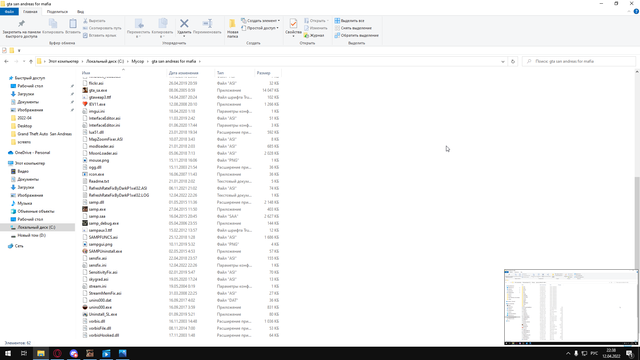Open the New item (Создать элемент) dropdown
The image size is (640, 360).
(260, 20)
